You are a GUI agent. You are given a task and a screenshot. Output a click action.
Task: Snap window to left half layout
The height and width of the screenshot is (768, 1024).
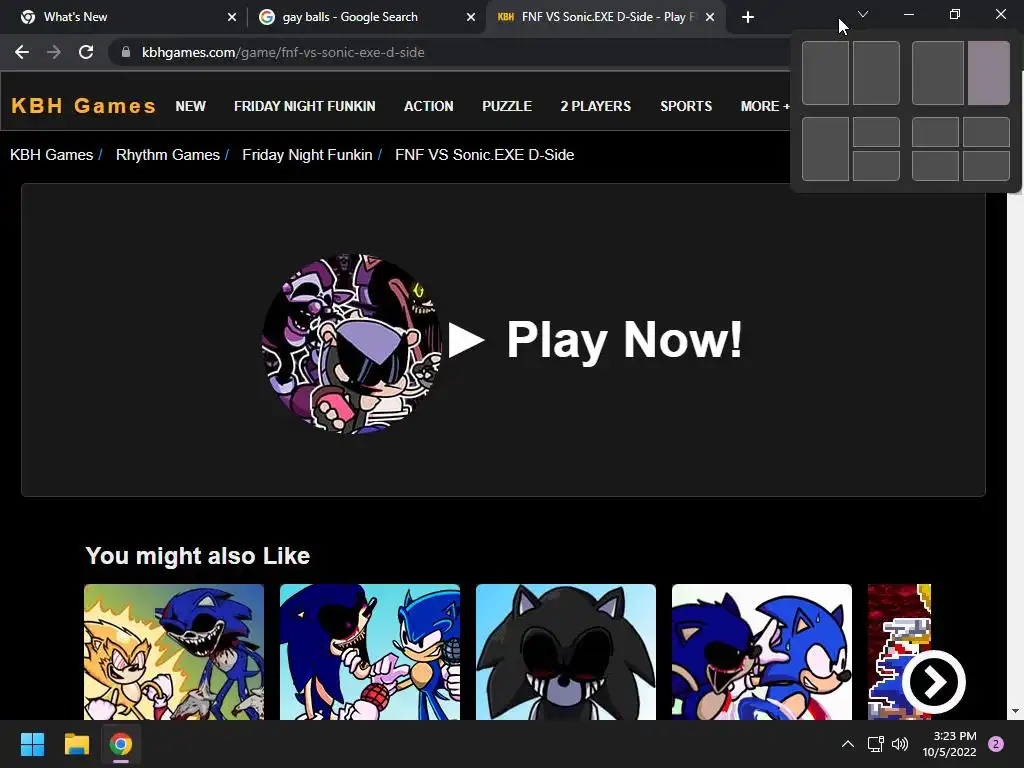(825, 73)
